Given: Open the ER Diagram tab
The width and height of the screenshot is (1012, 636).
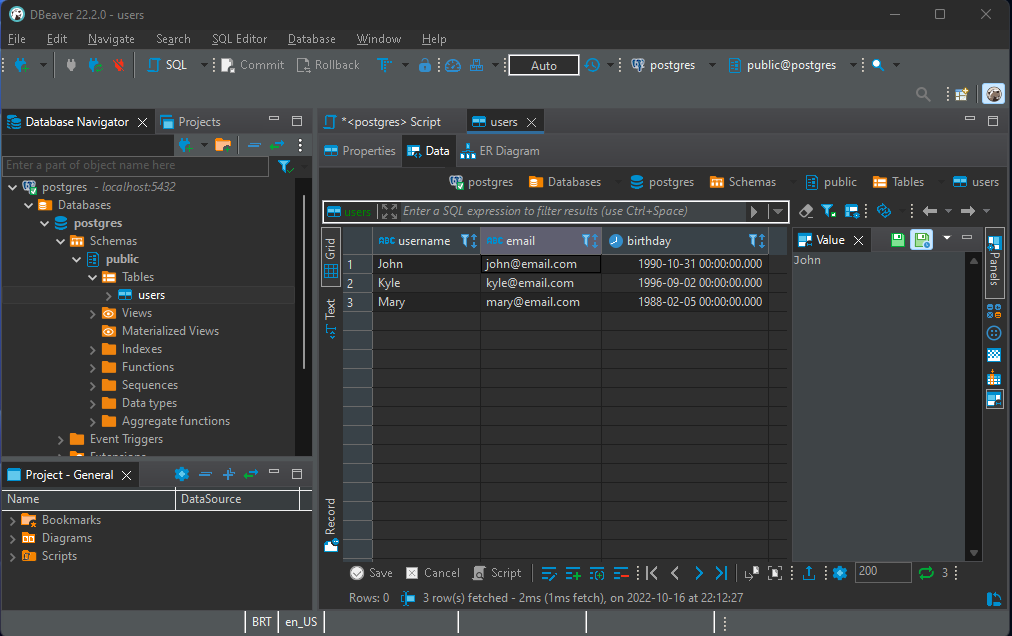Looking at the screenshot, I should click(x=500, y=151).
